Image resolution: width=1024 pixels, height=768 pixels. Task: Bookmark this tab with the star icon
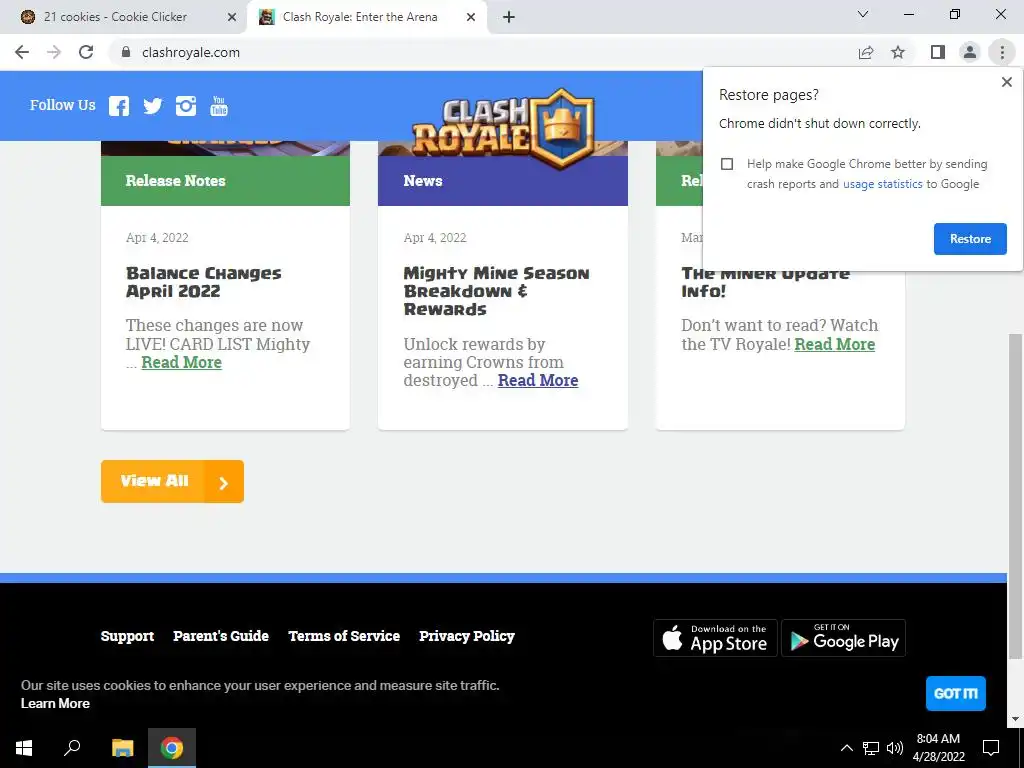(x=898, y=52)
